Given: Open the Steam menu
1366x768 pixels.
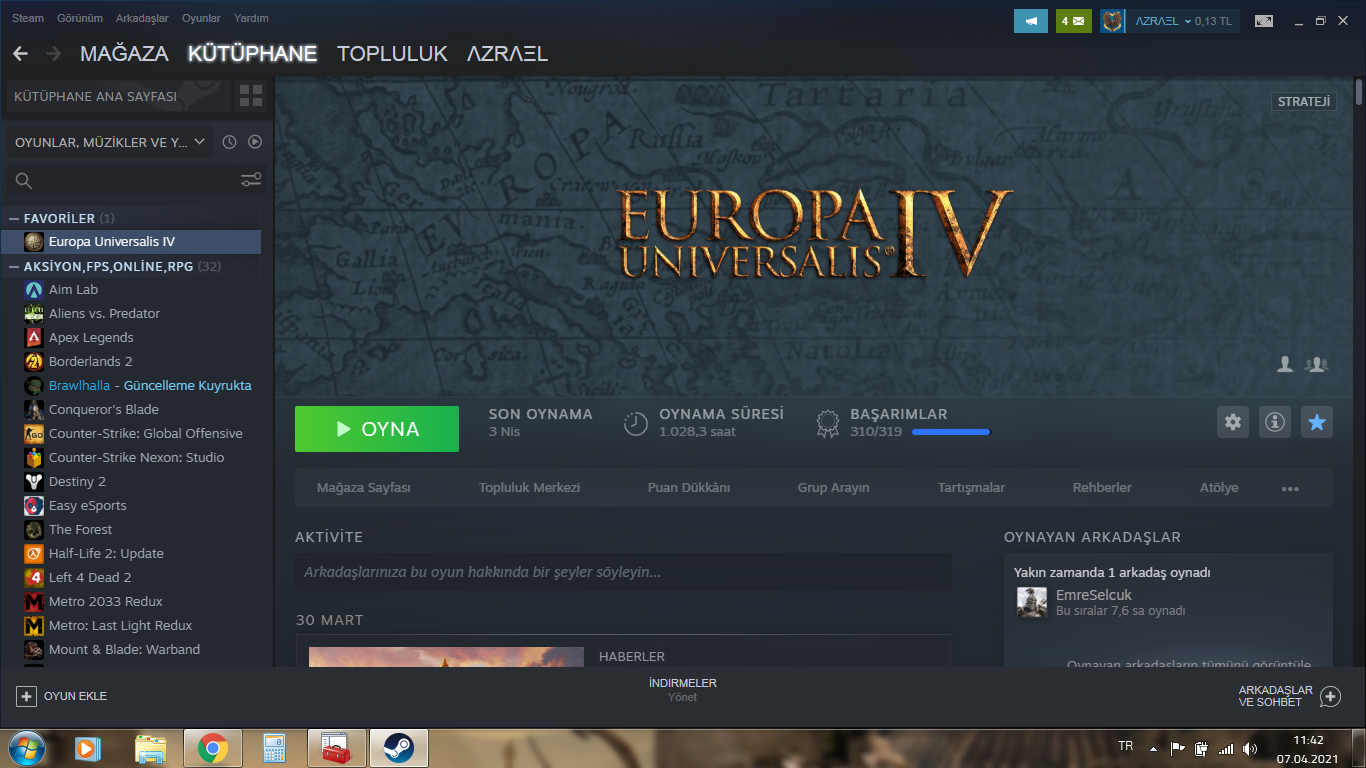Looking at the screenshot, I should (x=28, y=18).
